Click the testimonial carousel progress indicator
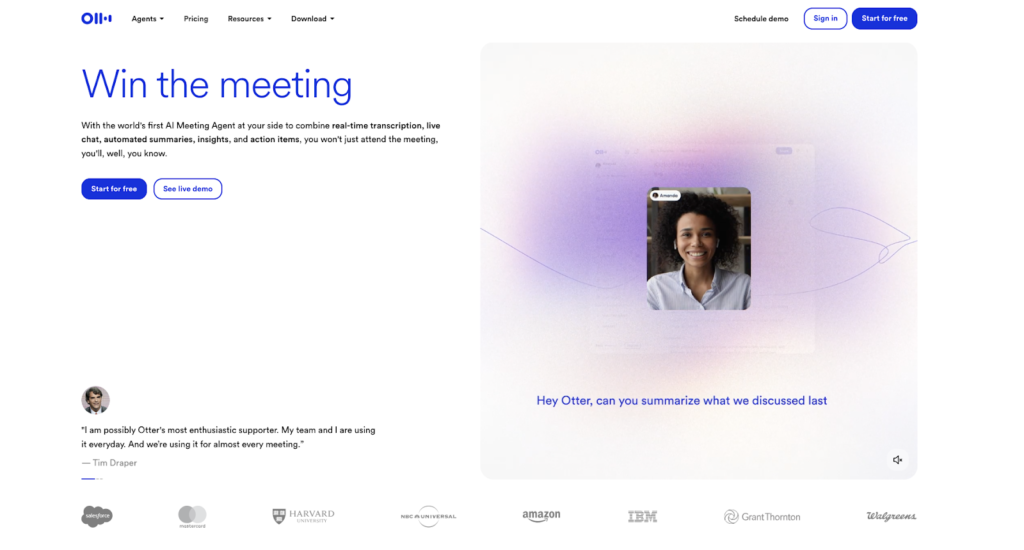The height and width of the screenshot is (550, 1024). pyautogui.click(x=91, y=479)
